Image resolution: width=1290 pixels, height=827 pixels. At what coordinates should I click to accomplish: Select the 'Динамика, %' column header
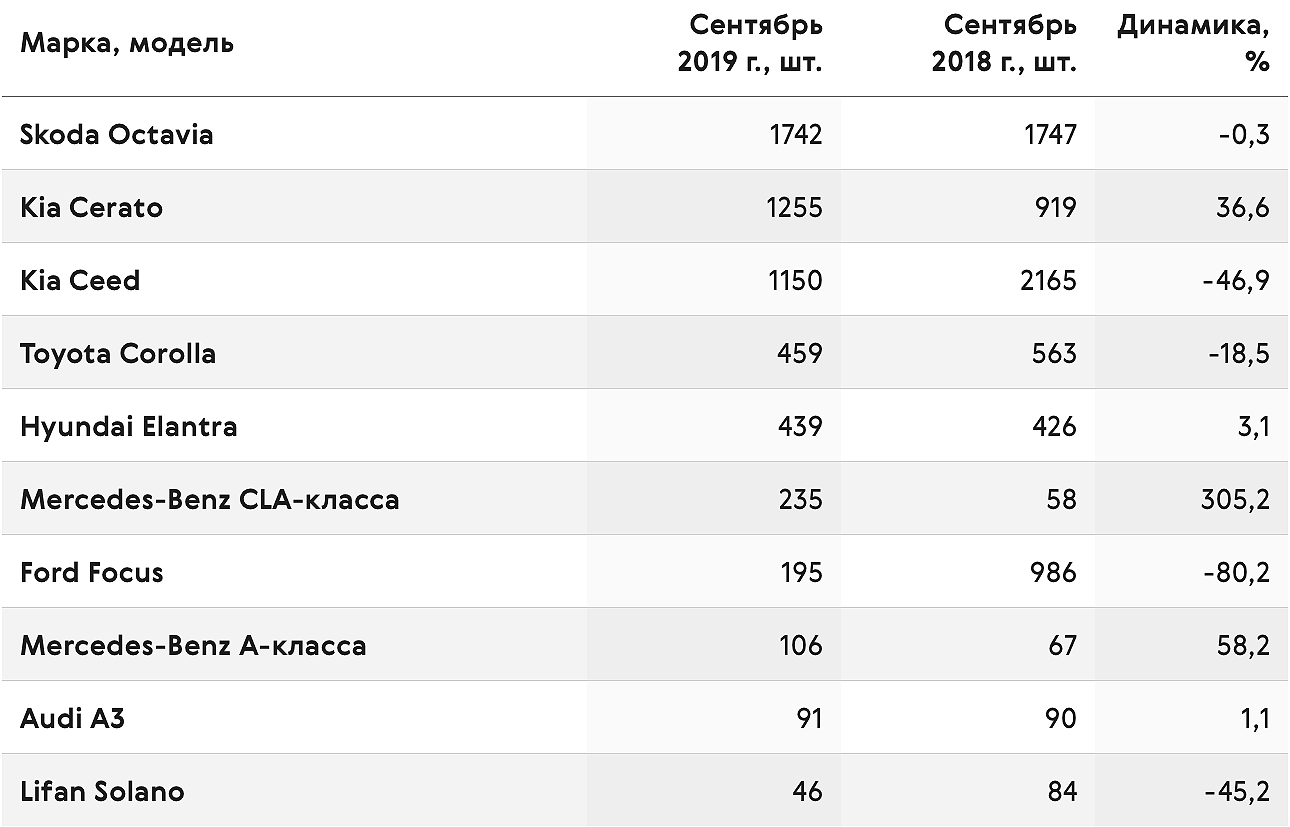(1193, 43)
